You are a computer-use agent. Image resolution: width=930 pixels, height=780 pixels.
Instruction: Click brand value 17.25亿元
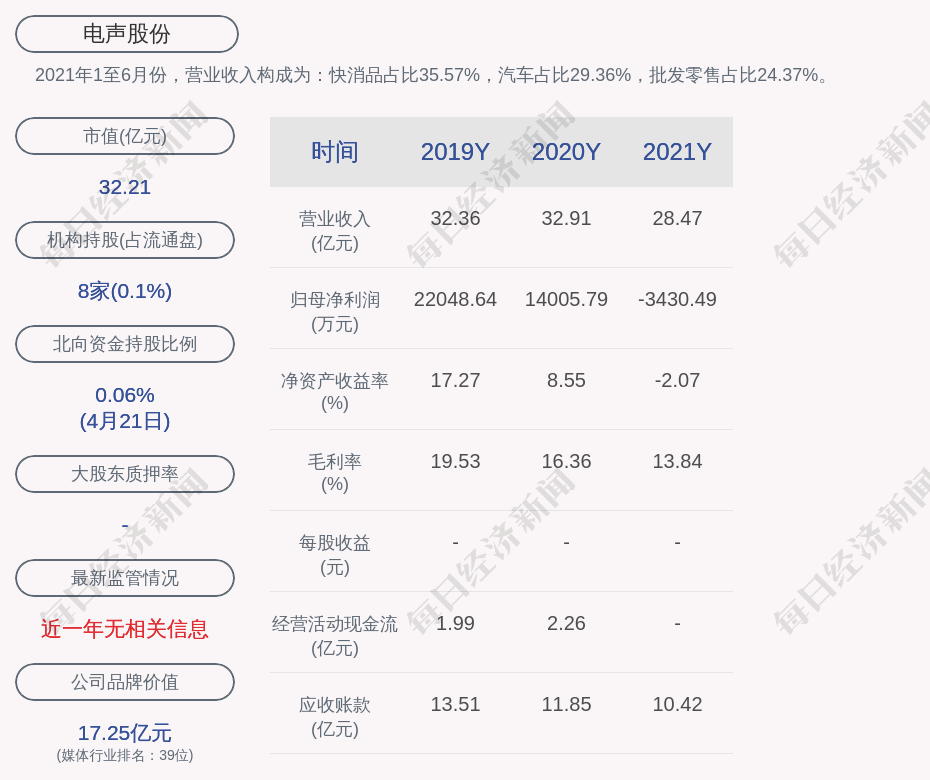[125, 733]
